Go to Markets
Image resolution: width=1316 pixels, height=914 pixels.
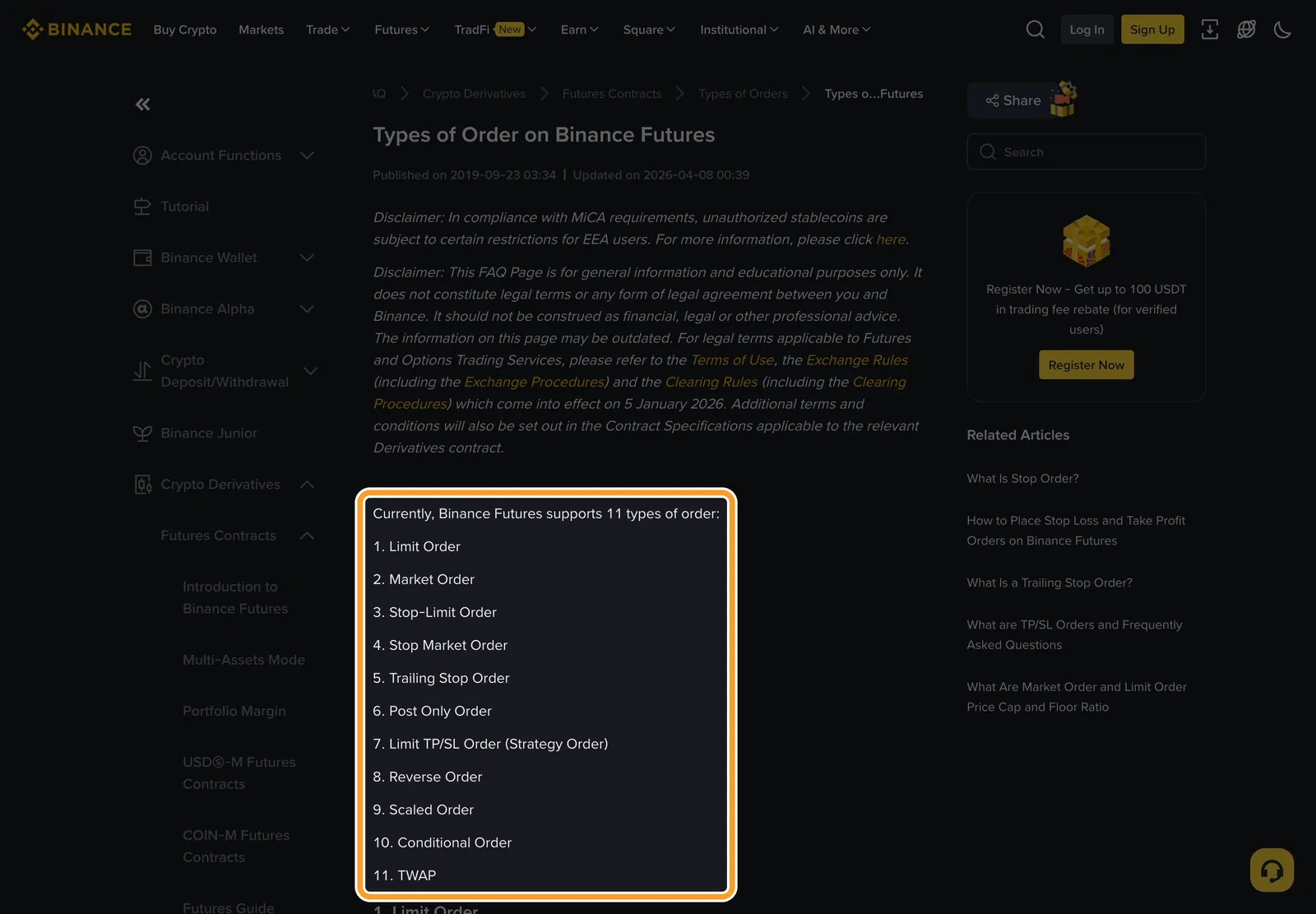(x=261, y=30)
